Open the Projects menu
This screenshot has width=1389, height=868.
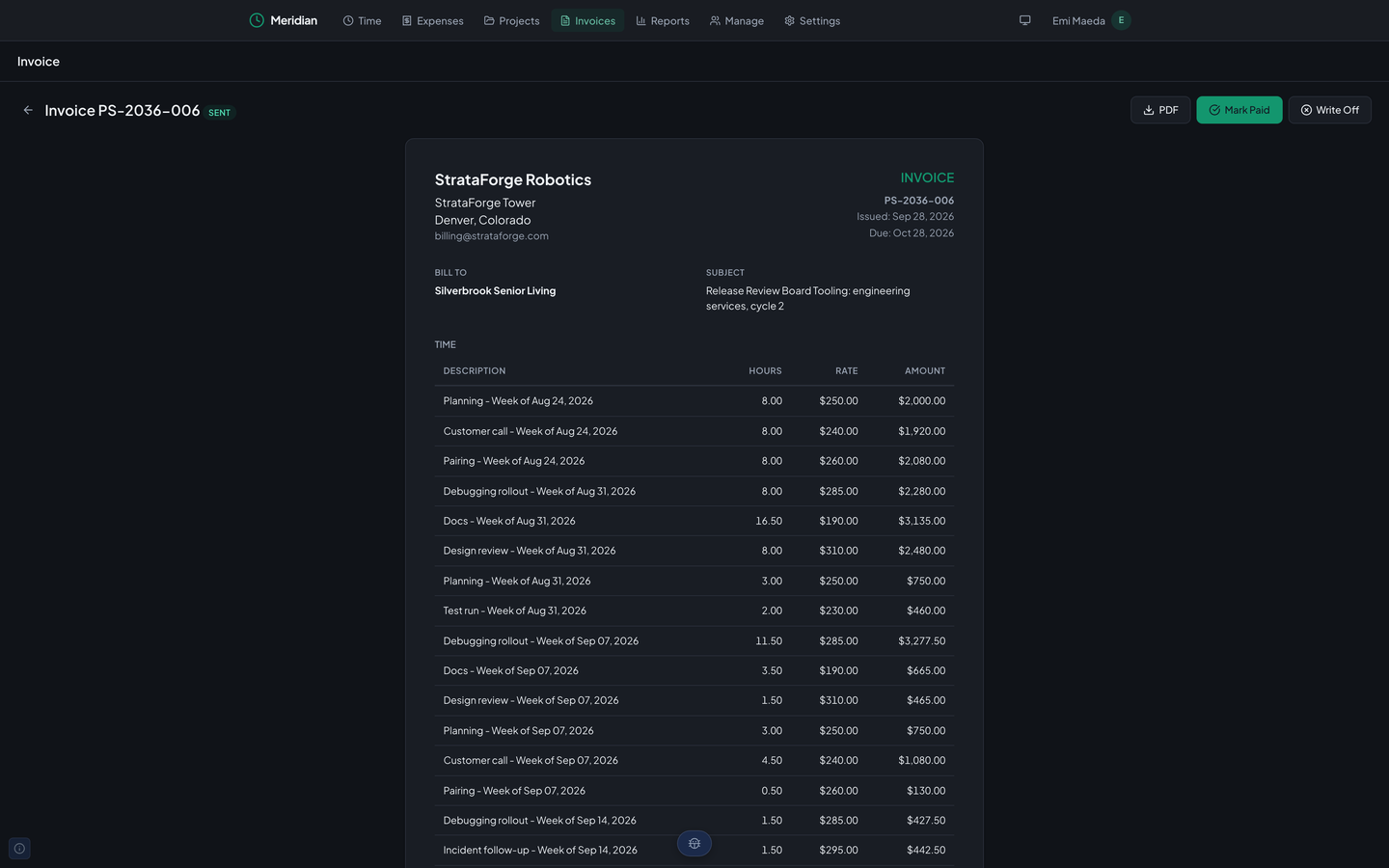click(511, 20)
